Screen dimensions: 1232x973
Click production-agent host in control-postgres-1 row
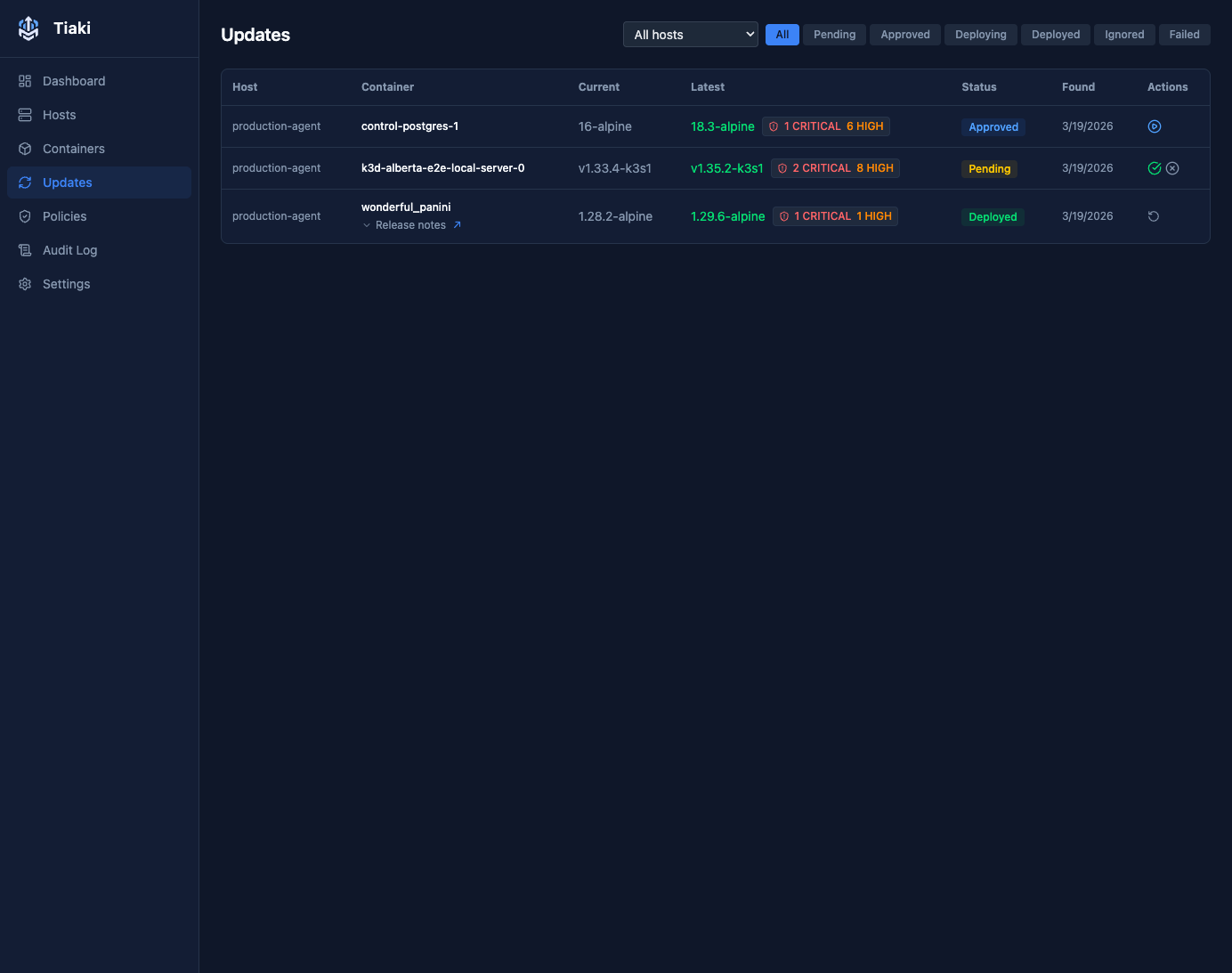277,126
